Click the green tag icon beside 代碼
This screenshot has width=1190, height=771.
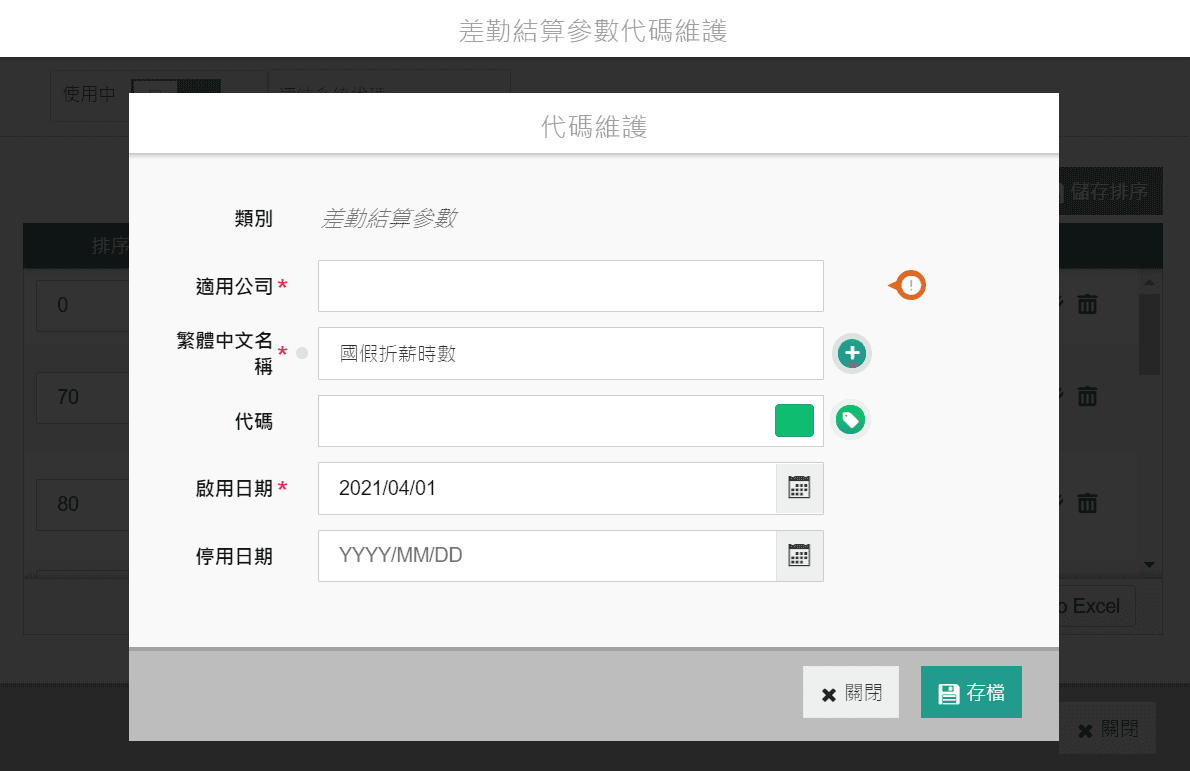coord(850,420)
